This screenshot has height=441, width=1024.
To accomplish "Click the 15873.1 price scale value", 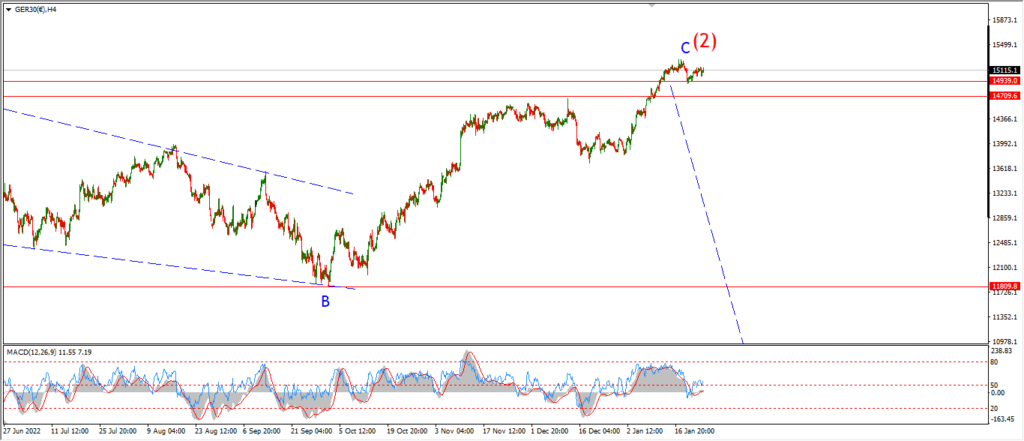I will pyautogui.click(x=1003, y=21).
